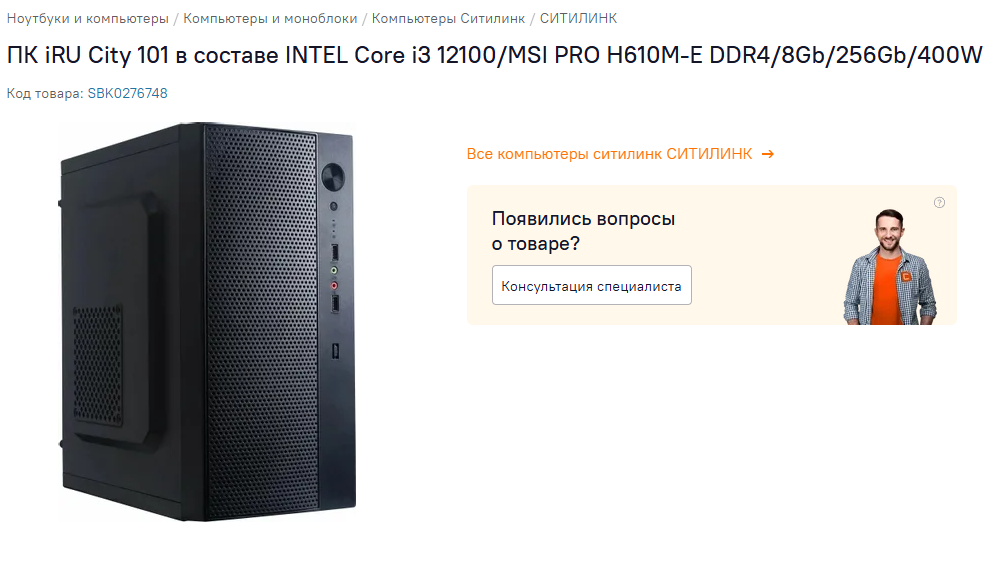Image resolution: width=999 pixels, height=578 pixels.
Task: Select the last 'СИТИЛИНК' breadcrumb item
Action: coord(578,19)
